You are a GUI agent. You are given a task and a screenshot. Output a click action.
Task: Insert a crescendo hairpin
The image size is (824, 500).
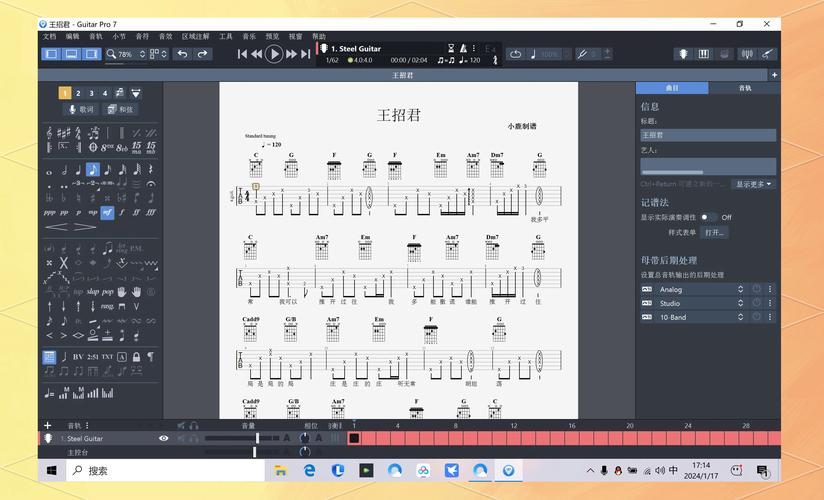[56, 227]
